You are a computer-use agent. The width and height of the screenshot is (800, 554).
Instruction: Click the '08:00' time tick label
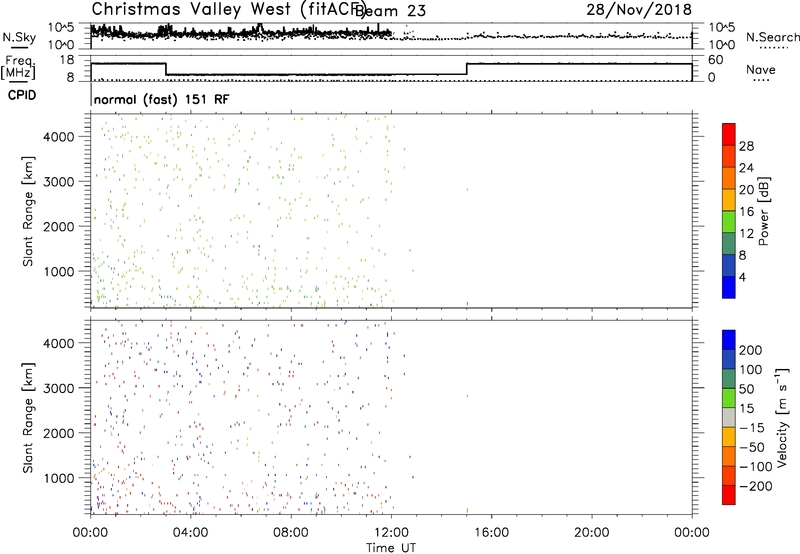point(291,533)
